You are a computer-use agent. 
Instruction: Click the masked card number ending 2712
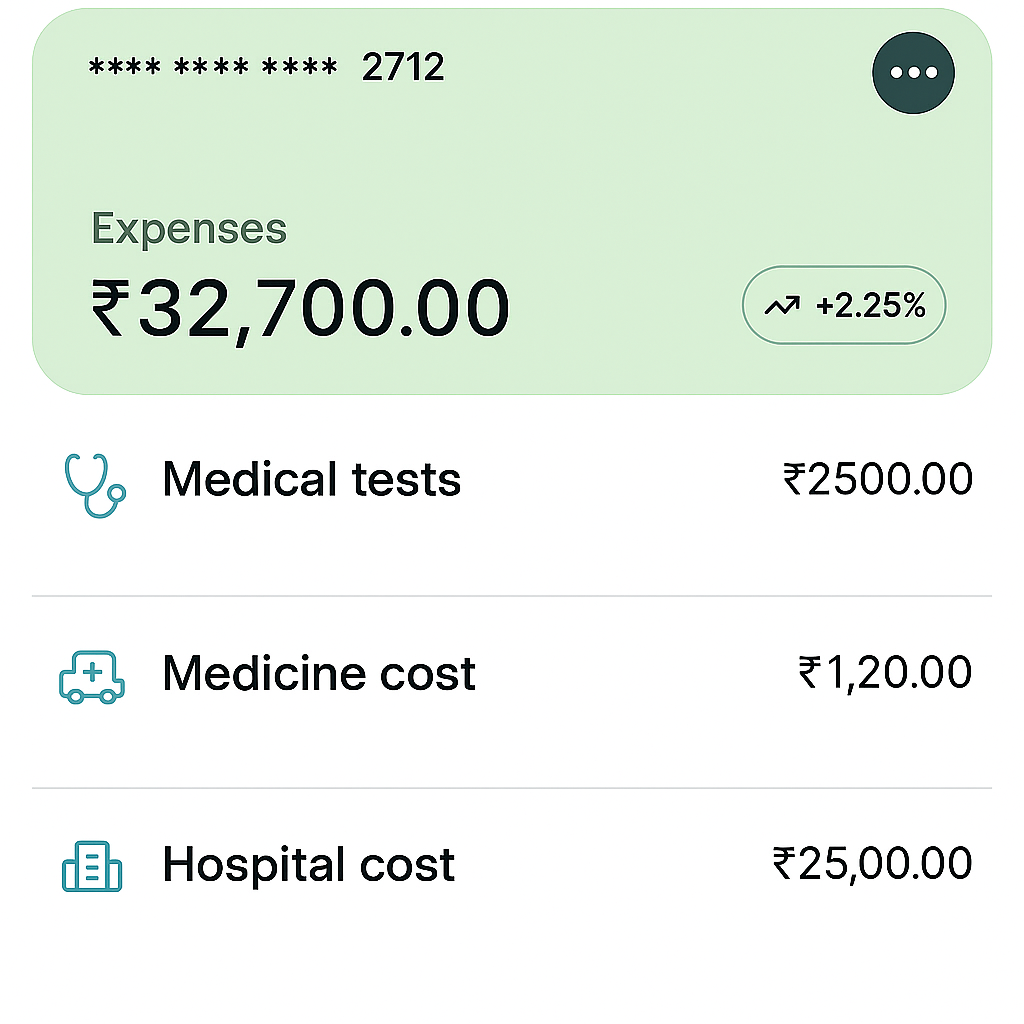[266, 68]
